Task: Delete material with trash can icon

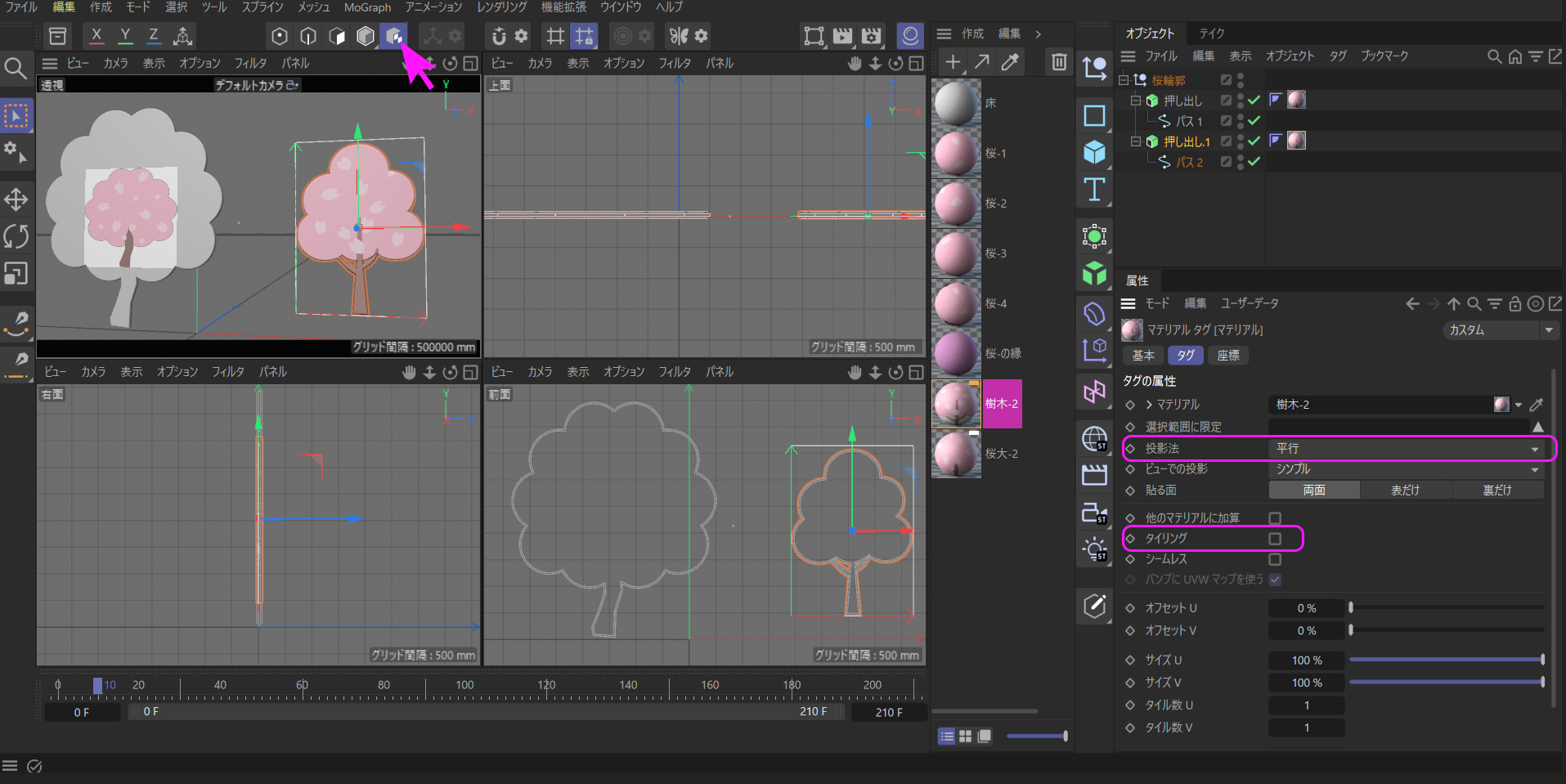Action: [x=1059, y=62]
